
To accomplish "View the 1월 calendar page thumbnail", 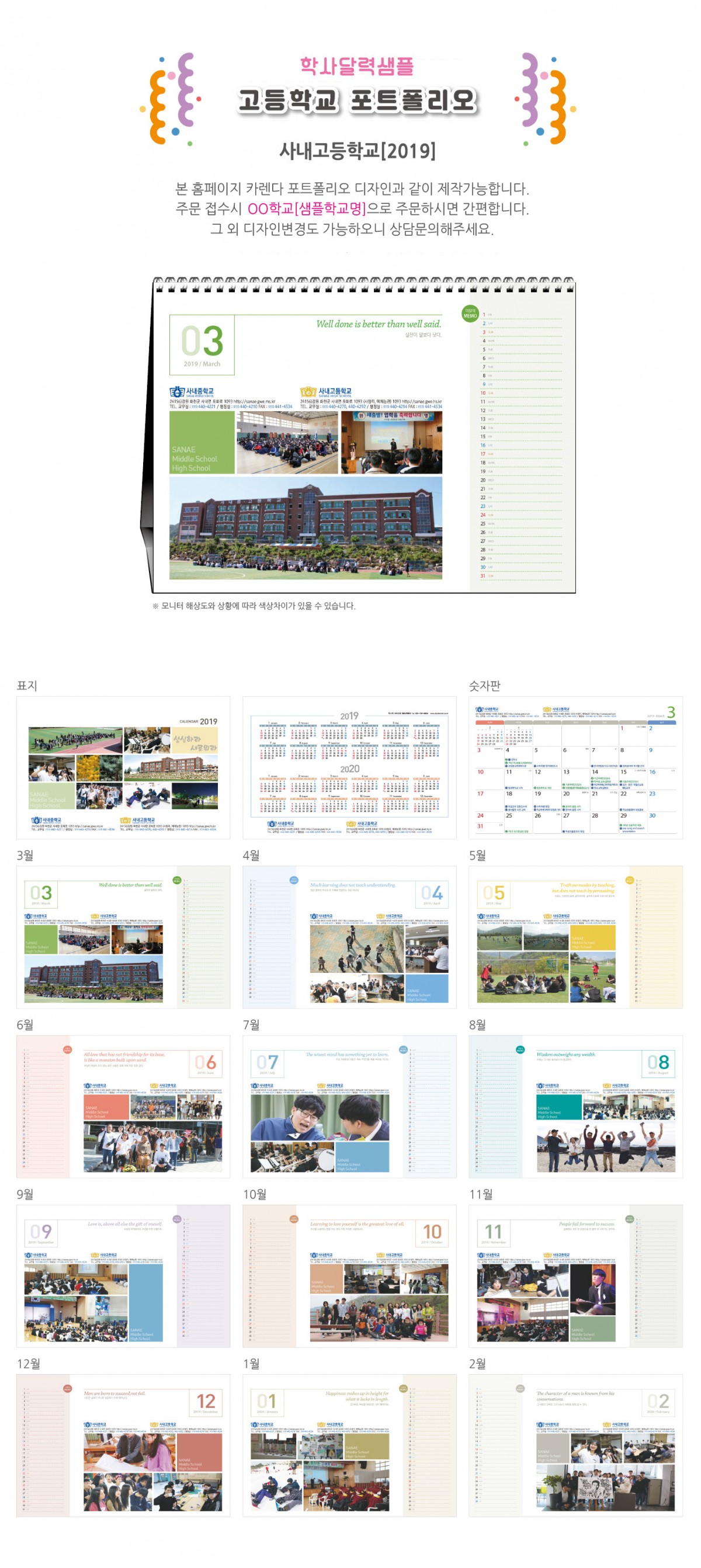I will 349,1445.
